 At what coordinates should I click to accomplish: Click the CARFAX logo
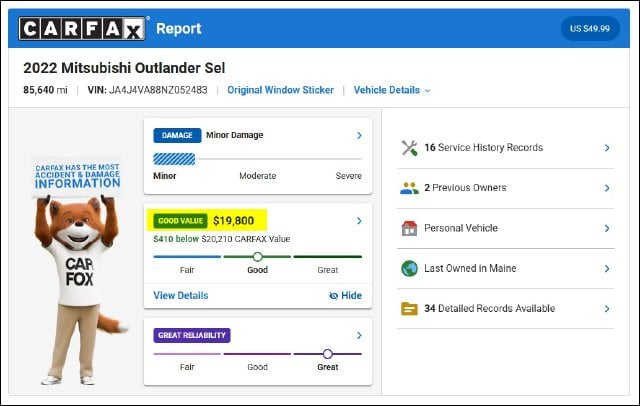(82, 29)
